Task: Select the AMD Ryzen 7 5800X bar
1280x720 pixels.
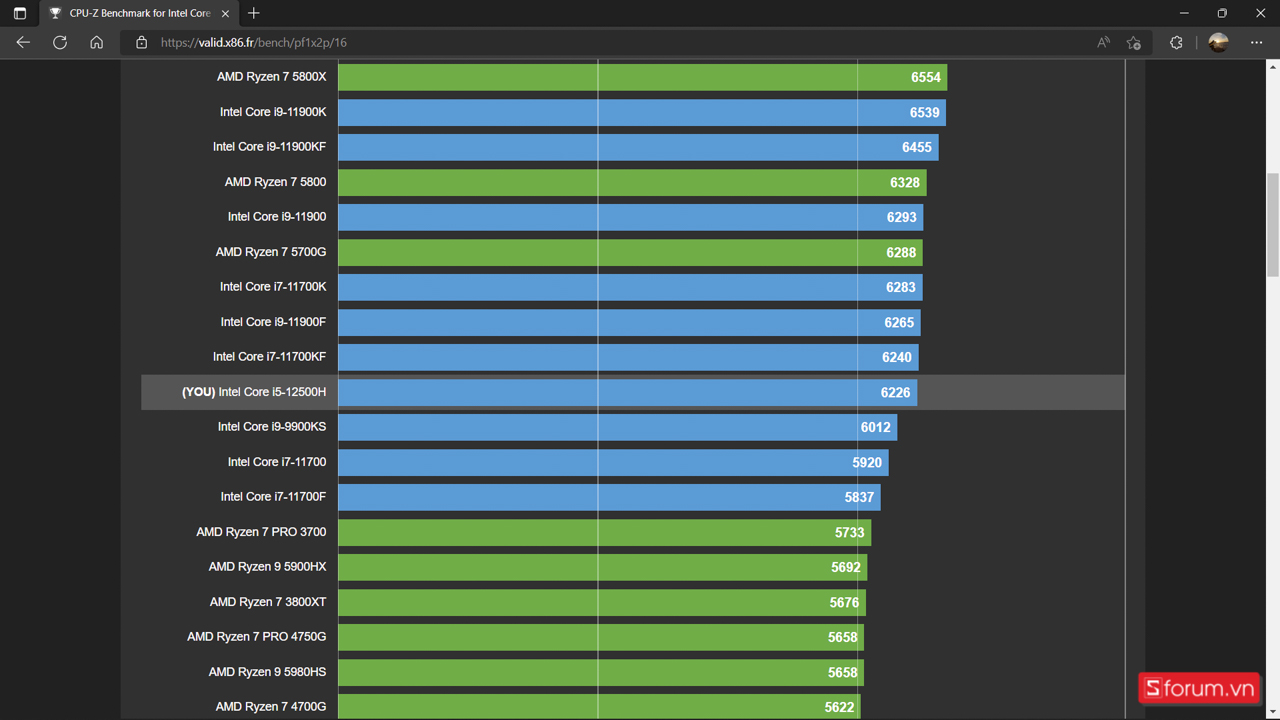Action: [641, 77]
